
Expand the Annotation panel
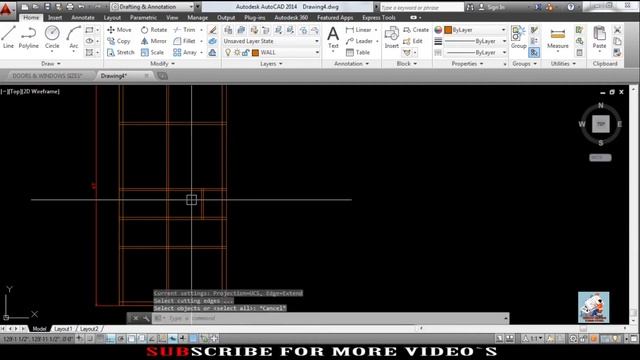[x=351, y=64]
